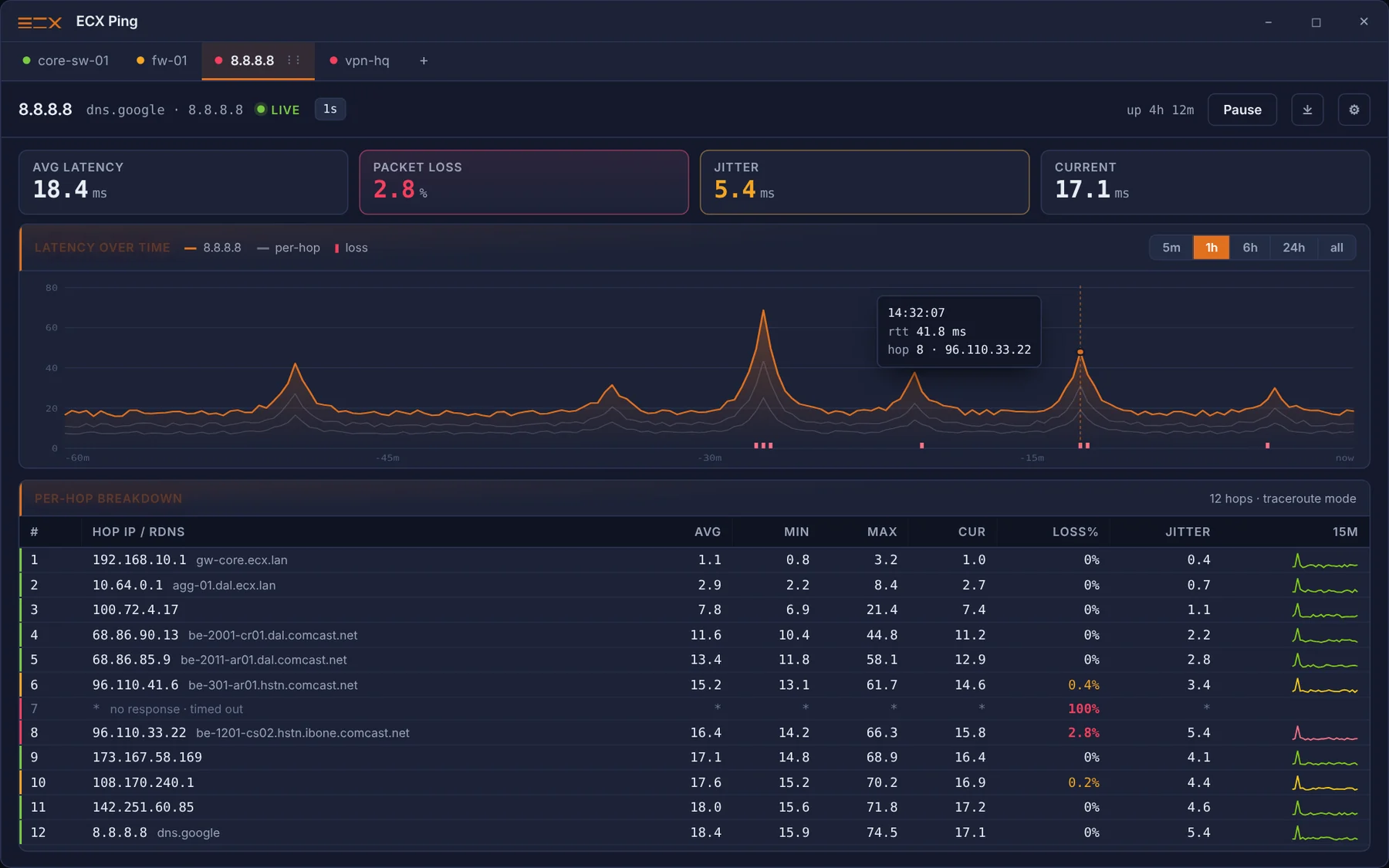Set chart range to 1h
The height and width of the screenshot is (868, 1389).
point(1212,248)
